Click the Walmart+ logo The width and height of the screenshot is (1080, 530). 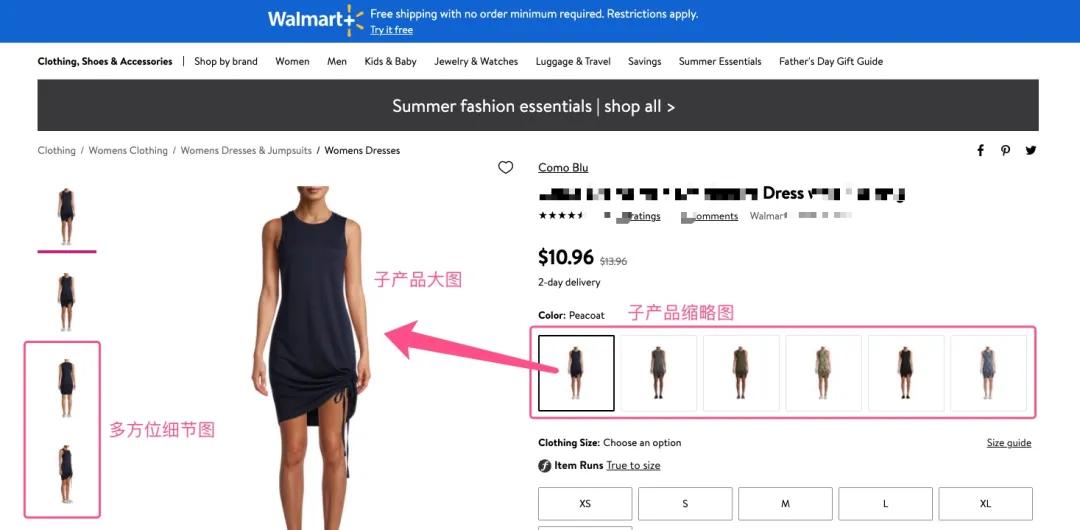point(315,19)
